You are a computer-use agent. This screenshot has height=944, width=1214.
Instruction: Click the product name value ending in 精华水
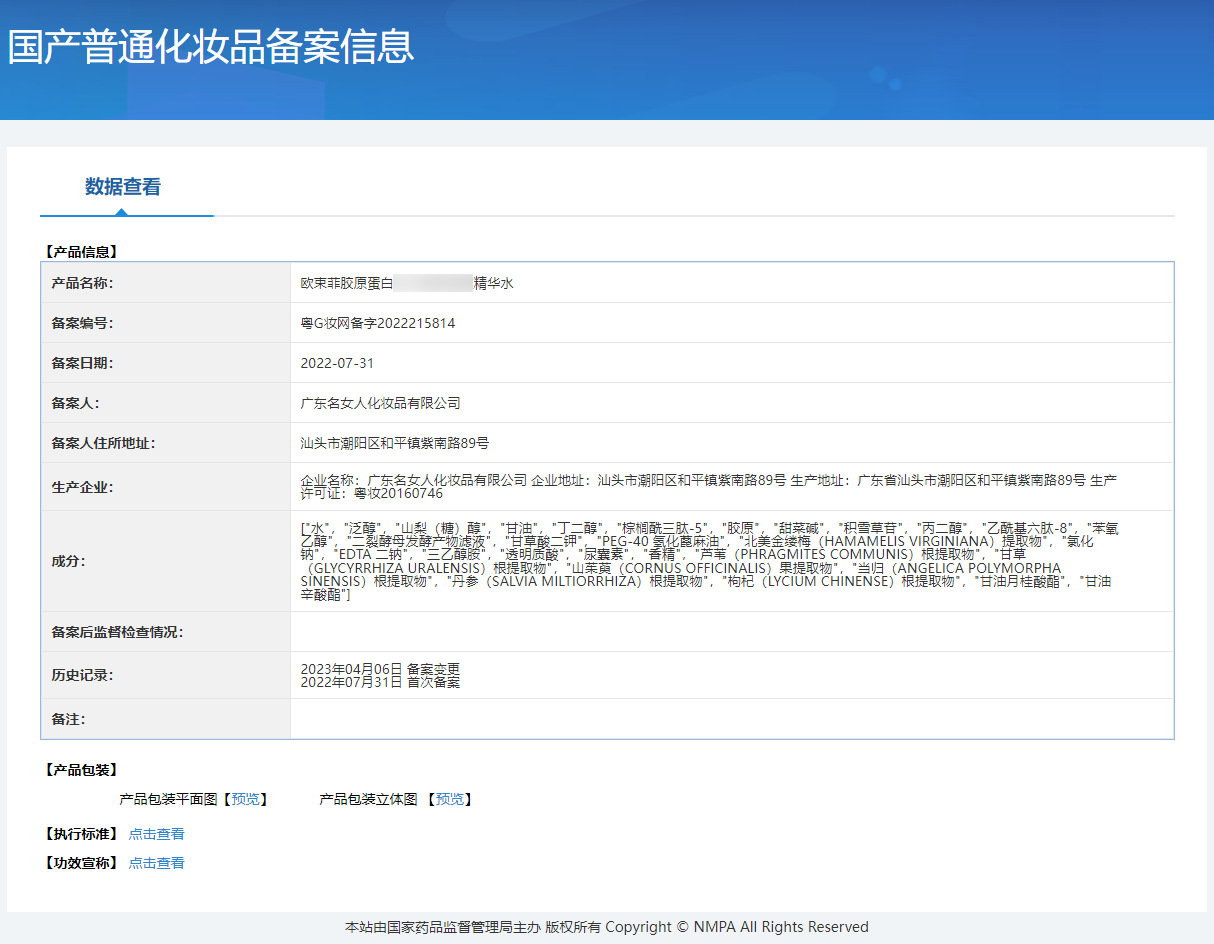click(407, 283)
